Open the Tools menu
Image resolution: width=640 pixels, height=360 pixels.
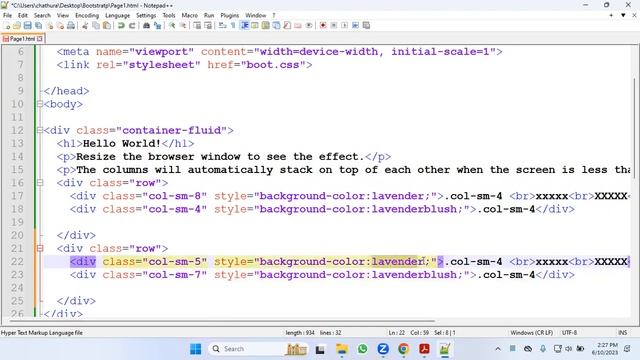[x=169, y=15]
